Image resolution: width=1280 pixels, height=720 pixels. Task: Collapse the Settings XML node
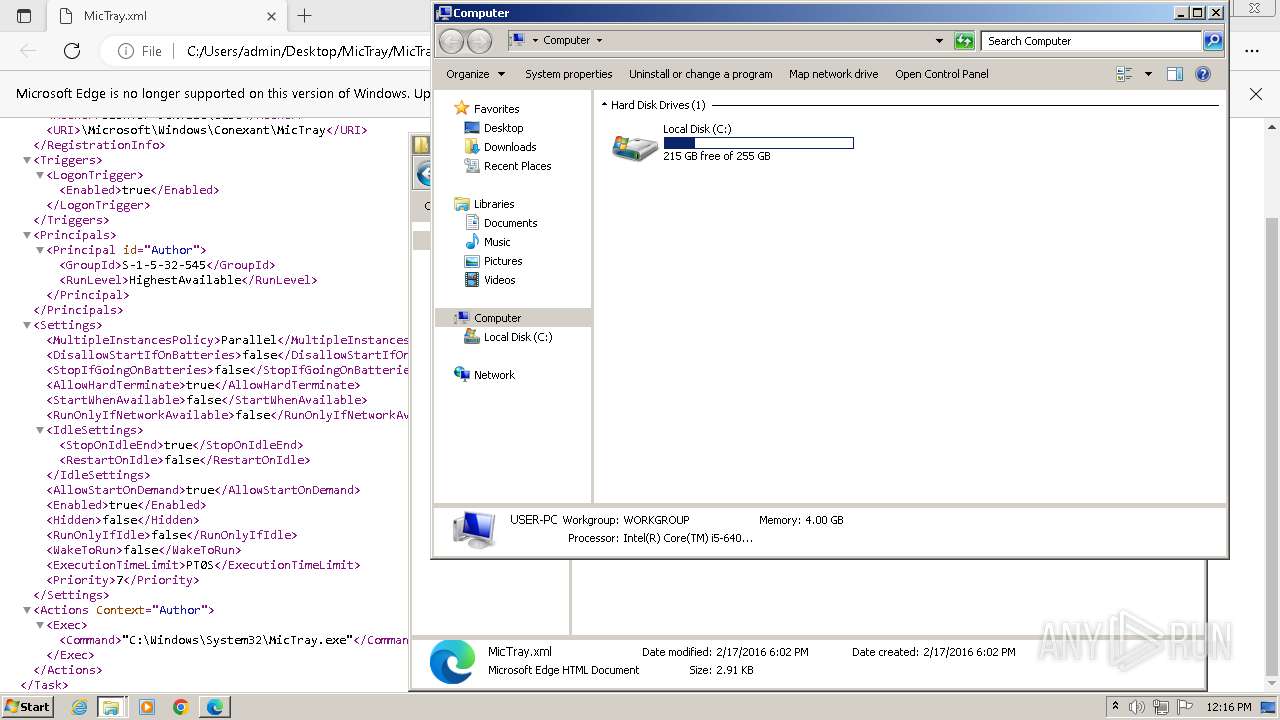[x=27, y=325]
